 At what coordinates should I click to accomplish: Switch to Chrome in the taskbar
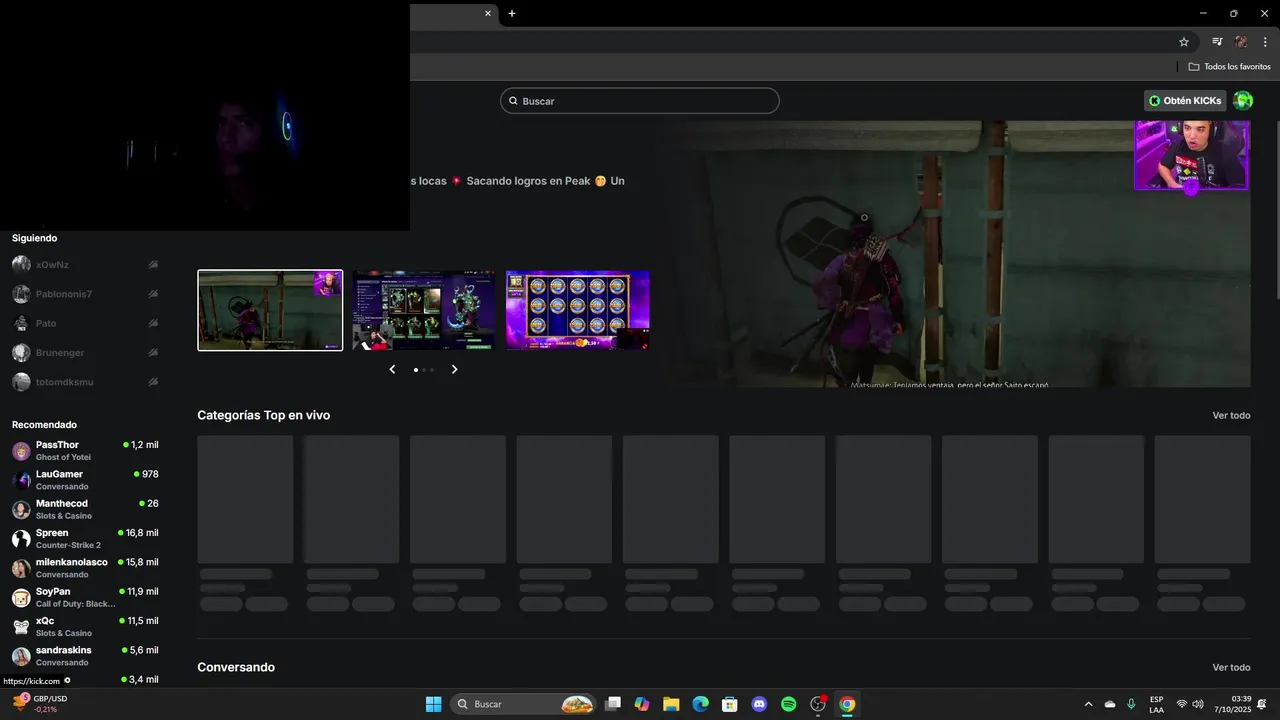pos(847,704)
